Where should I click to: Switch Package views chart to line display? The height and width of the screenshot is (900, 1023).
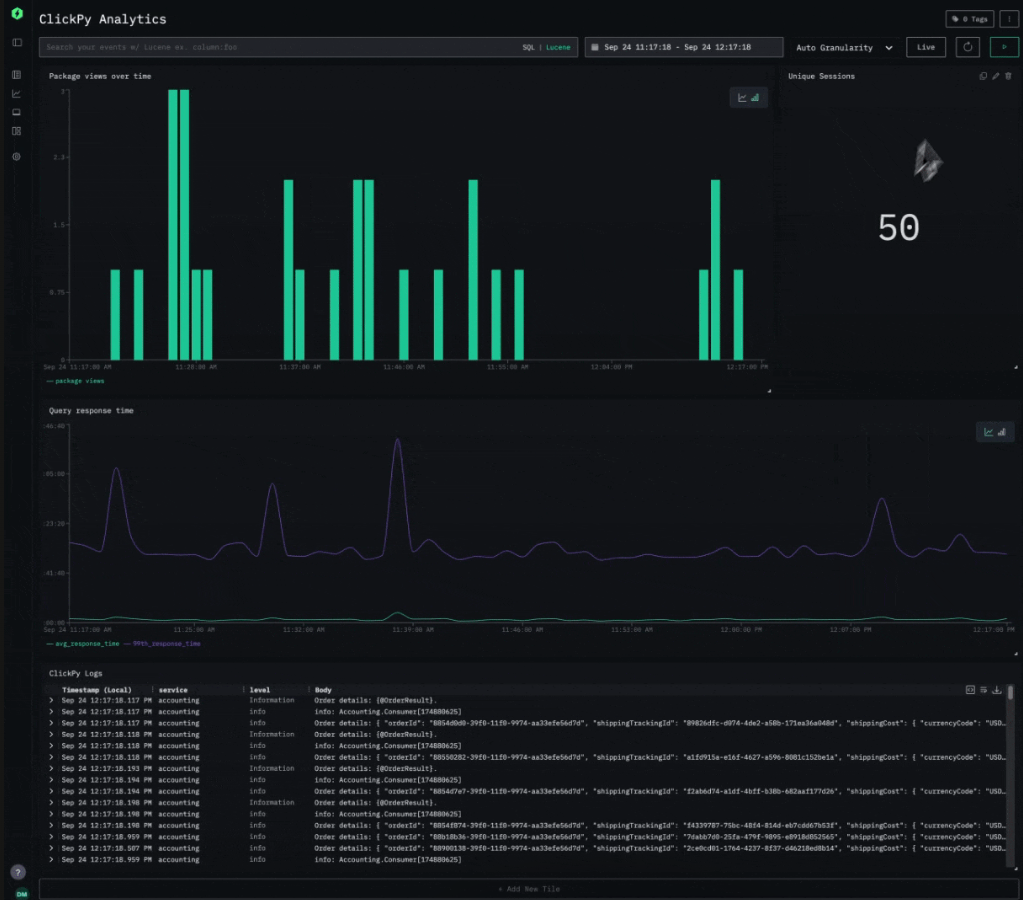click(x=742, y=98)
